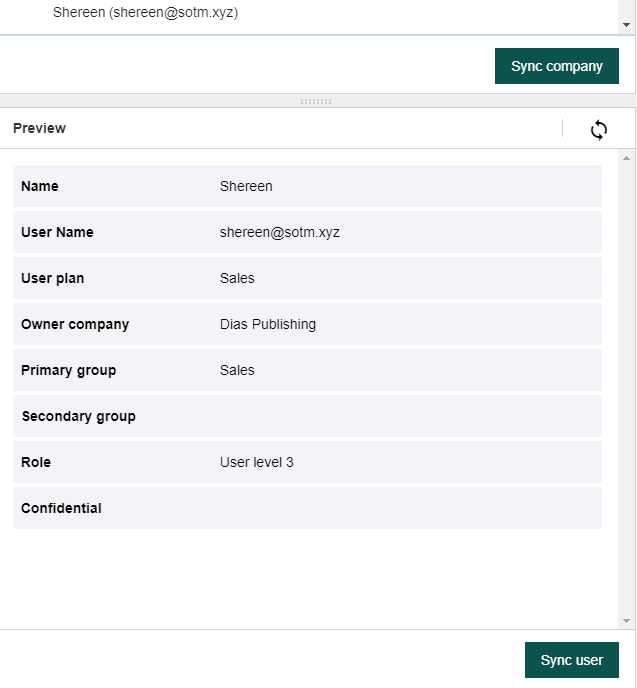The width and height of the screenshot is (637, 688).
Task: Click the 'Owner company' field label
Action: [75, 324]
